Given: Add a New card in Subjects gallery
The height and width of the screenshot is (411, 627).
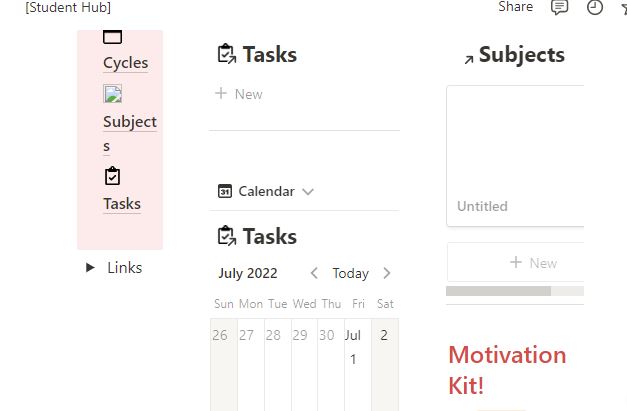Looking at the screenshot, I should pyautogui.click(x=532, y=262).
